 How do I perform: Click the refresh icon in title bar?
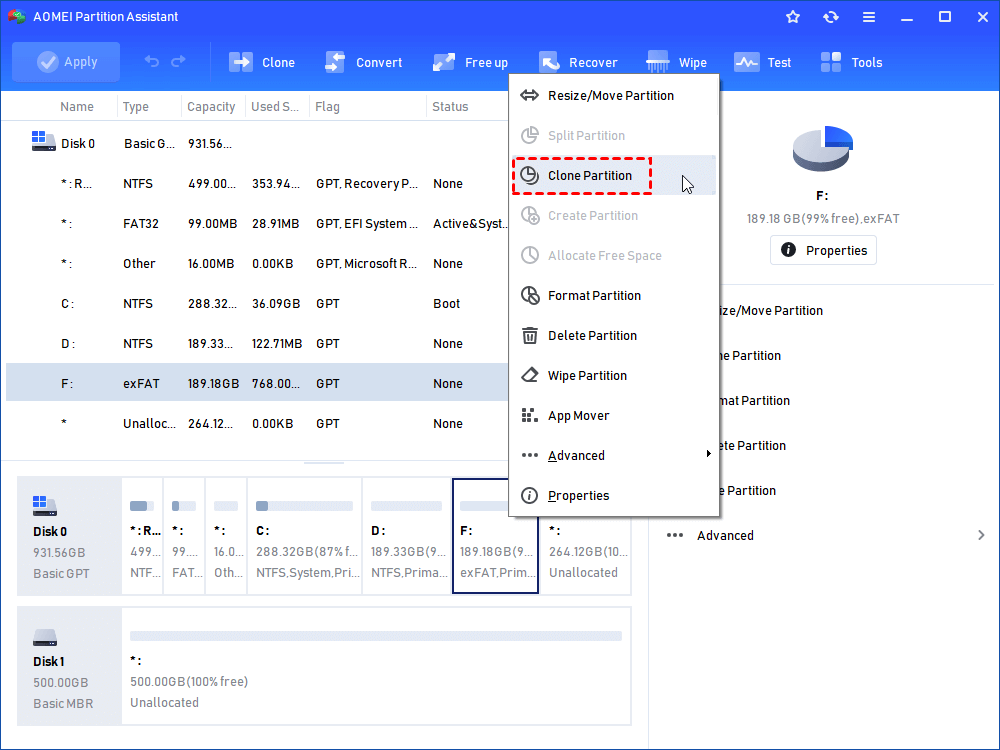tap(830, 17)
